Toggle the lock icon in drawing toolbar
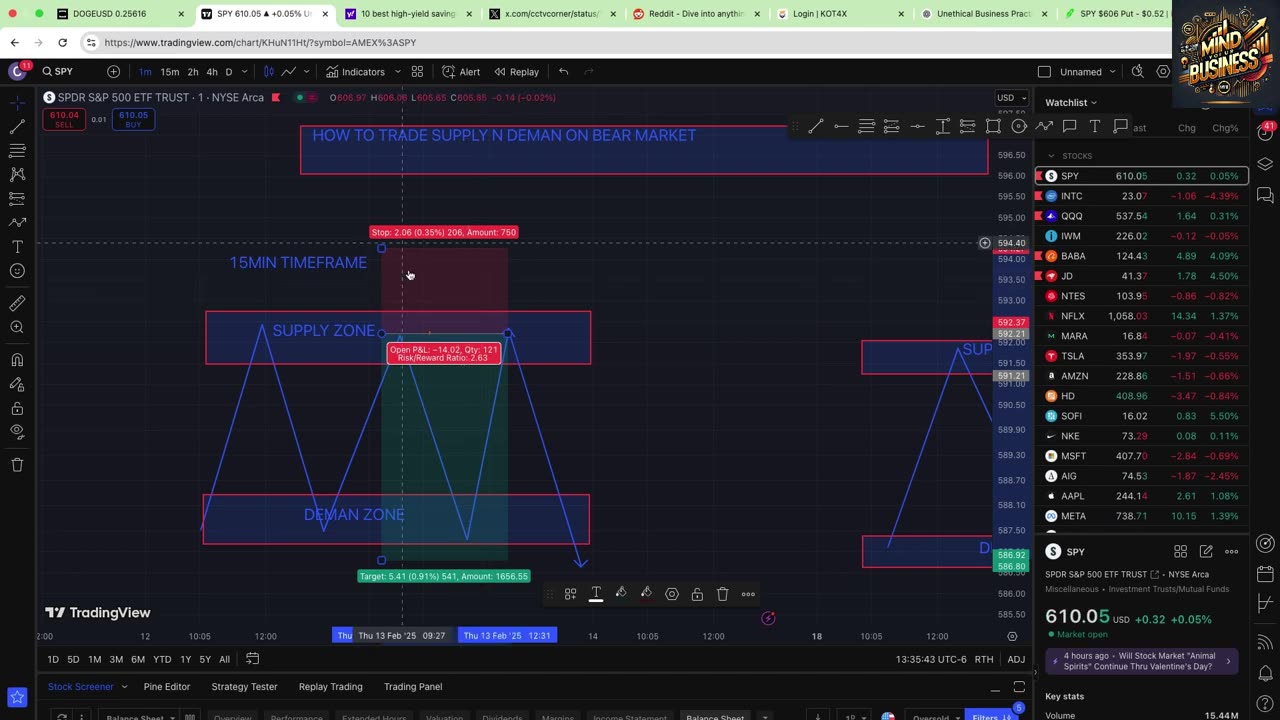The image size is (1280, 720). click(697, 594)
